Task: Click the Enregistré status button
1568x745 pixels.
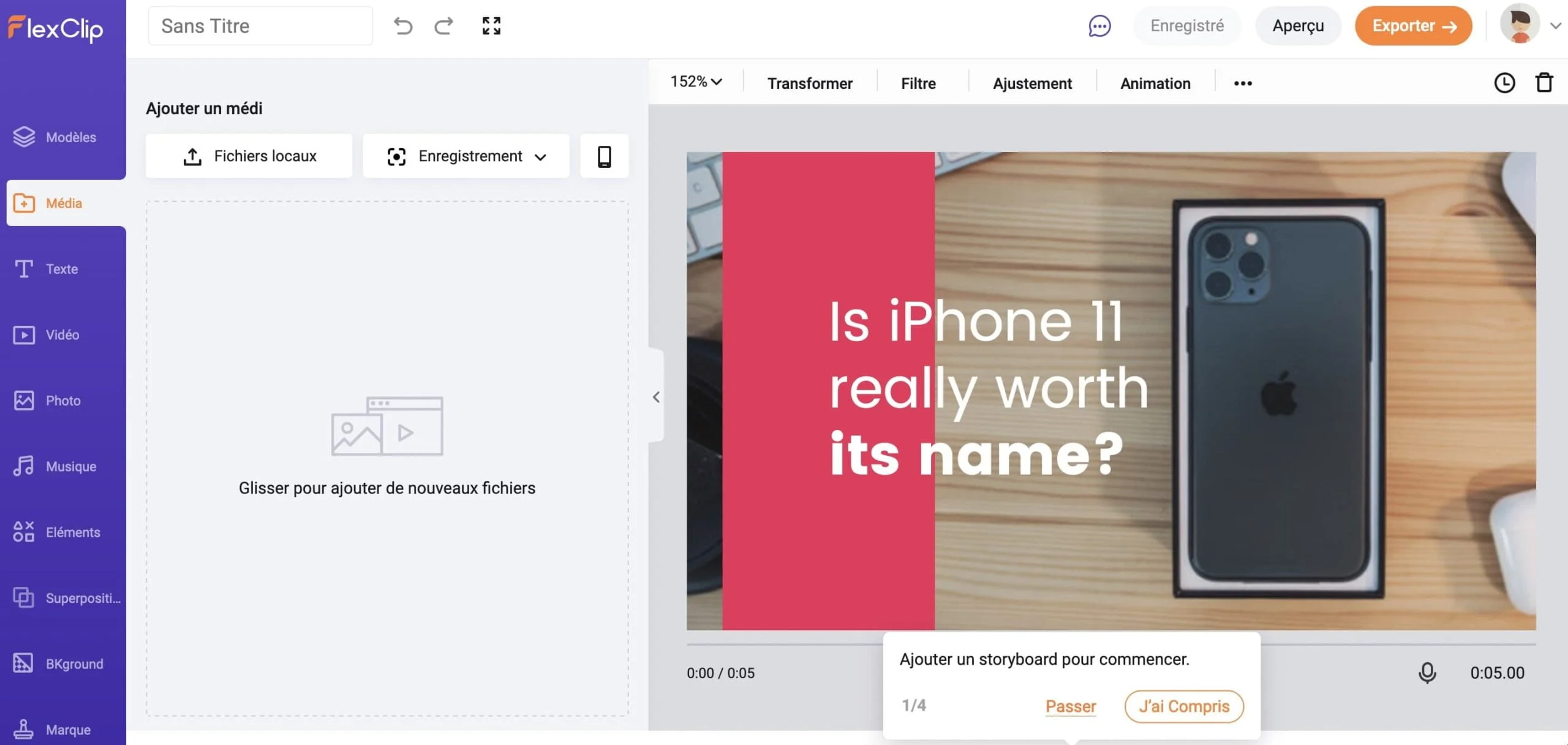Action: 1187,26
